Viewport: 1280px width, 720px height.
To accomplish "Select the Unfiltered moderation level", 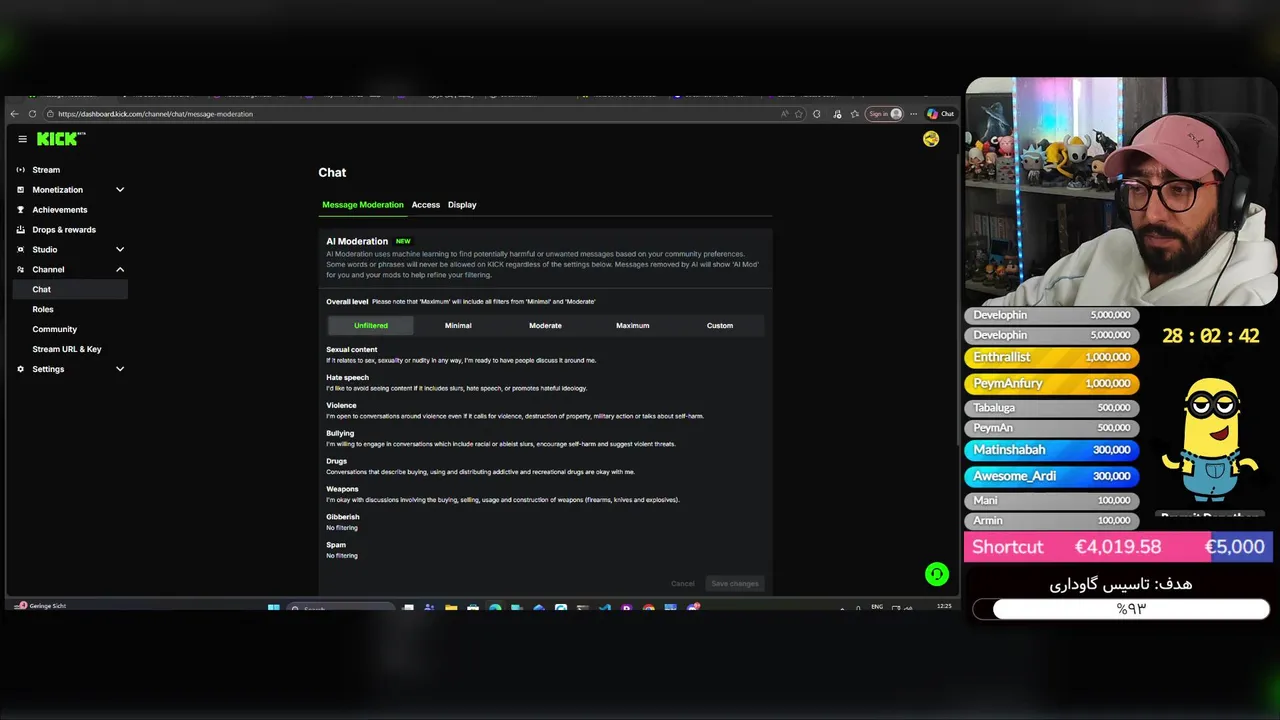I will (x=371, y=325).
